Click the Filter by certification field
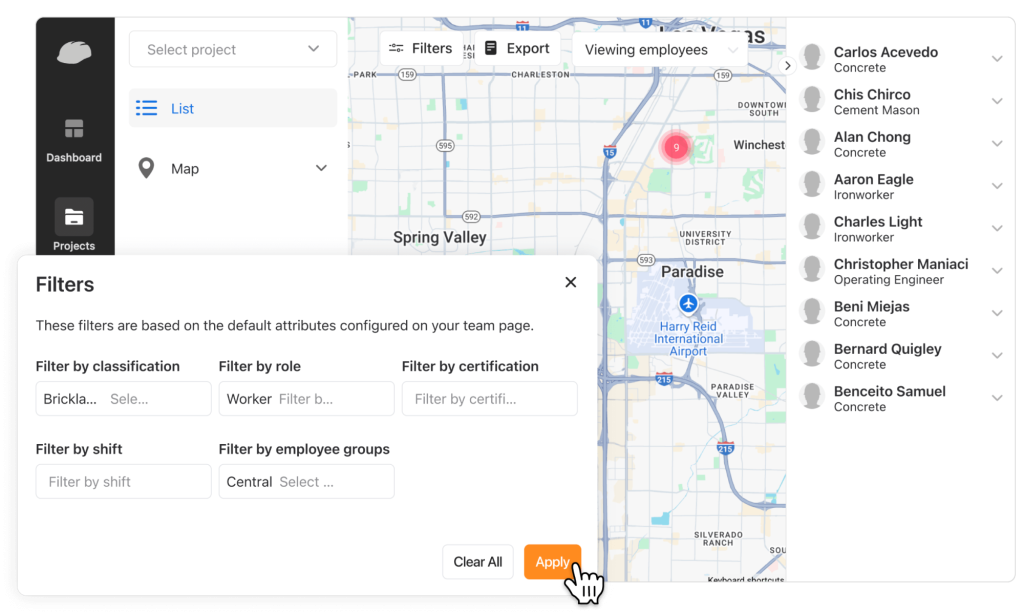 489,399
